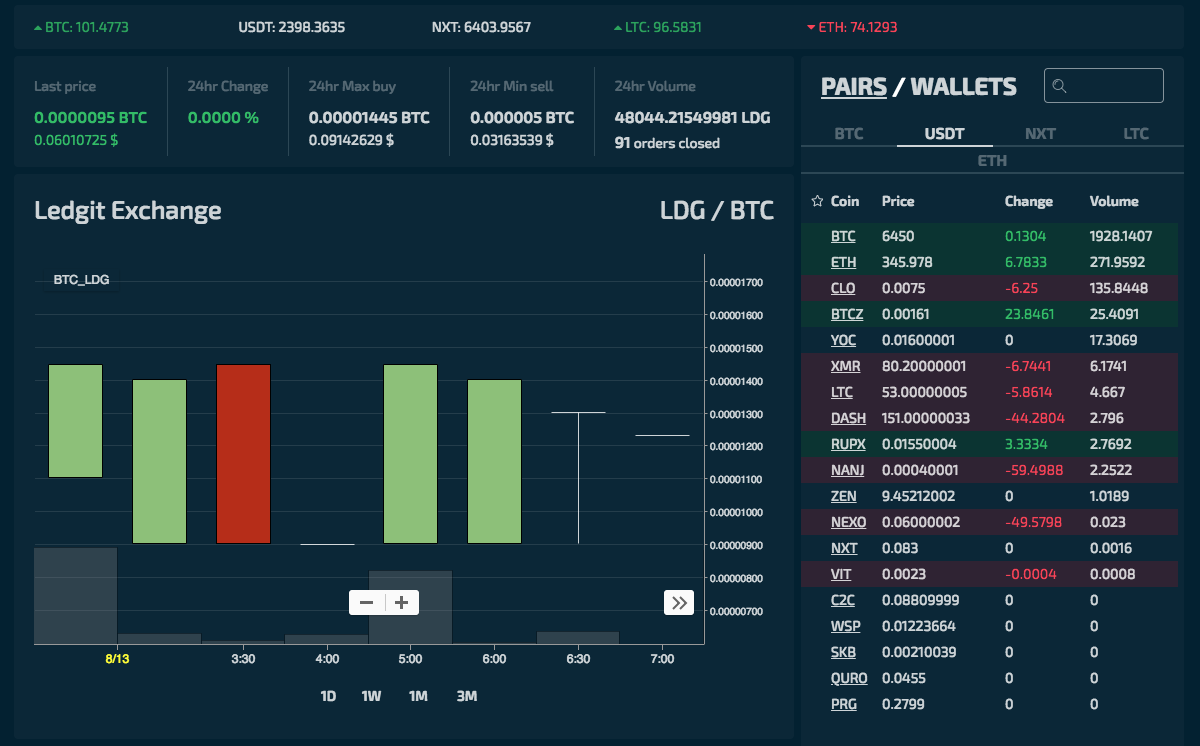Viewport: 1200px width, 746px height.
Task: Click the 0.0000 % change value
Action: 223,118
